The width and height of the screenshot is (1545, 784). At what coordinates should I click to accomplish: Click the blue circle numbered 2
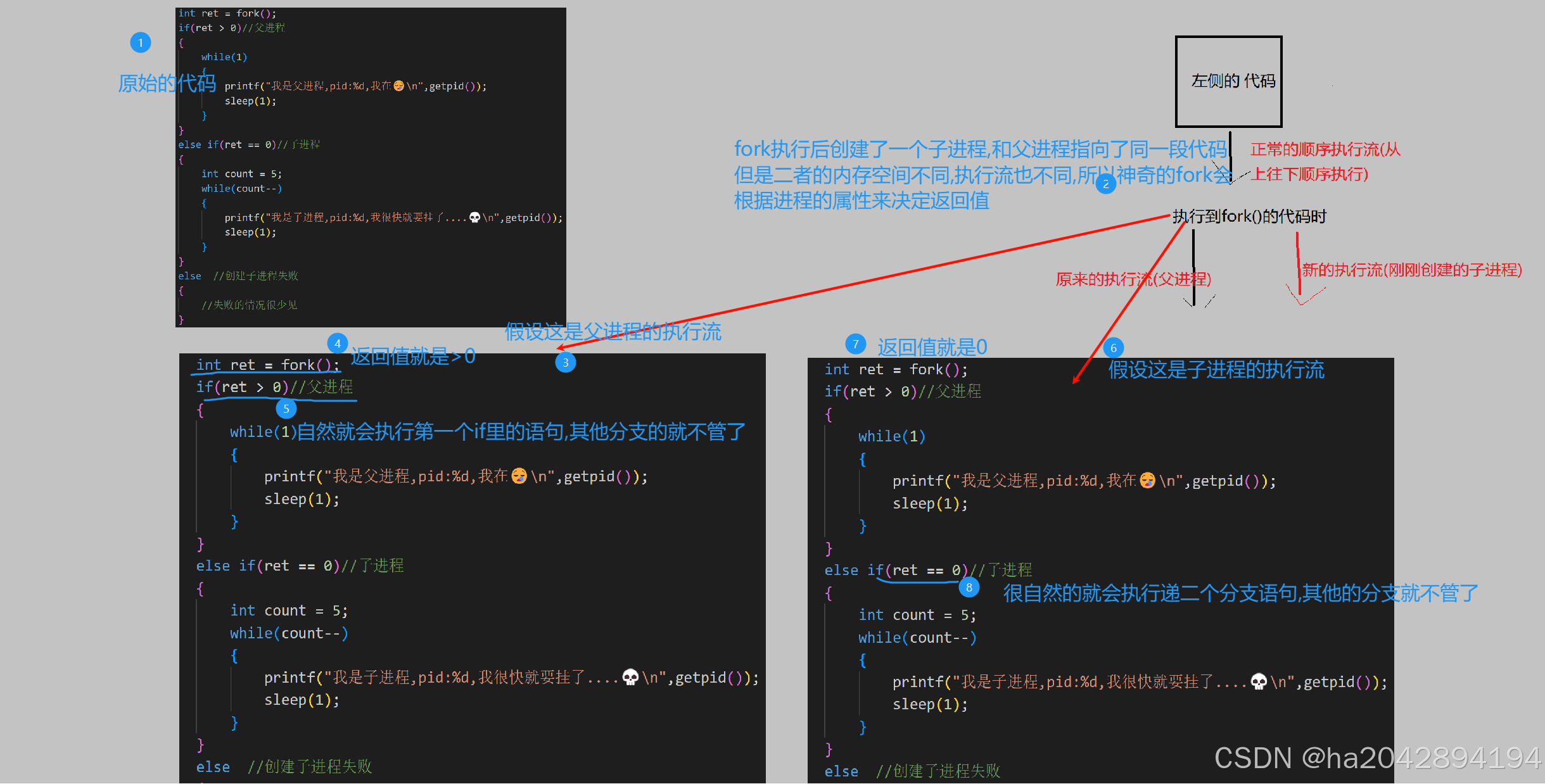pyautogui.click(x=1106, y=184)
